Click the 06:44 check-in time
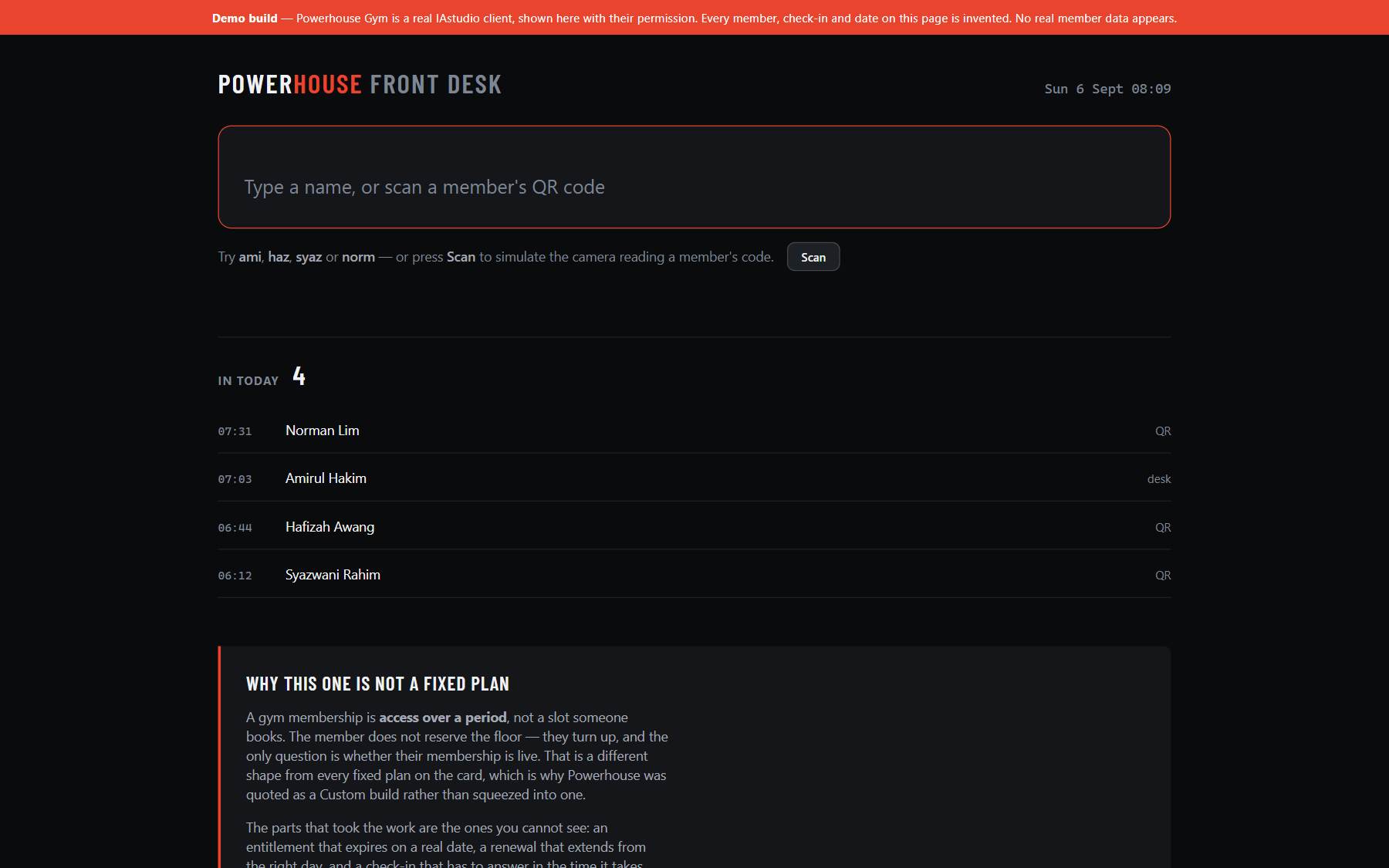This screenshot has height=868, width=1389. pos(235,528)
